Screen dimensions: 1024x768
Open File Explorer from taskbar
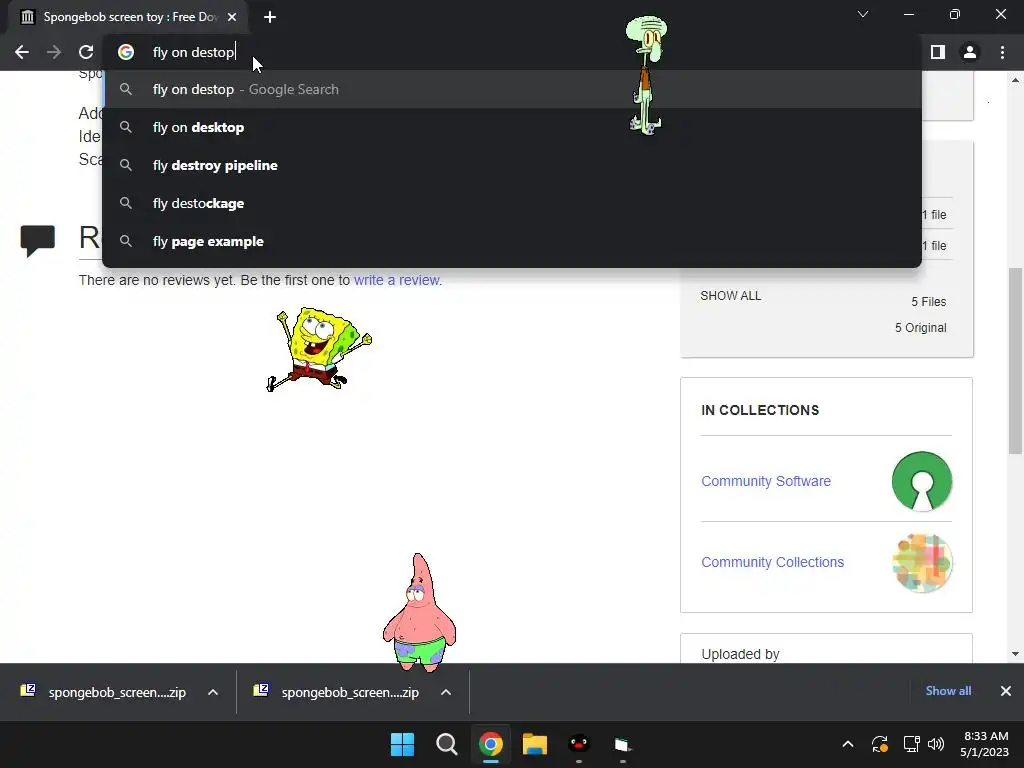click(x=534, y=744)
